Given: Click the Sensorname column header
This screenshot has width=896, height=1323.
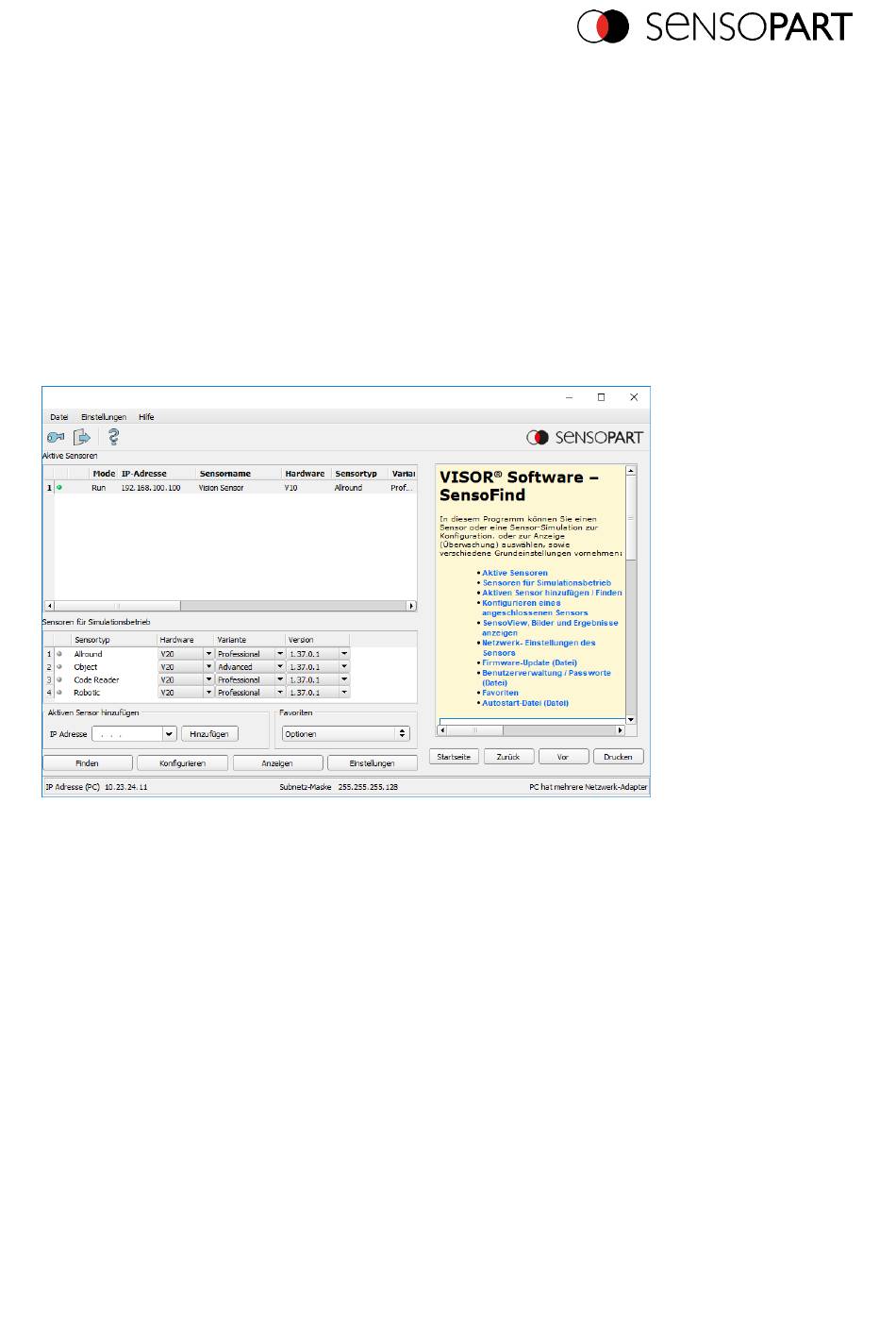Looking at the screenshot, I should point(225,474).
